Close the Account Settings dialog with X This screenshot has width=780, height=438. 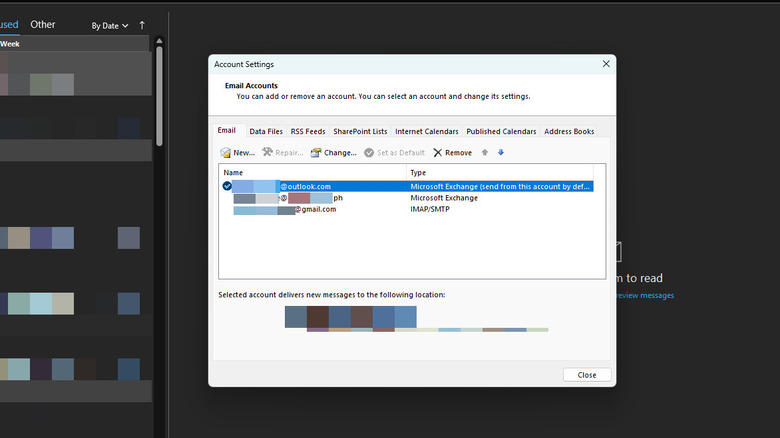coord(606,64)
